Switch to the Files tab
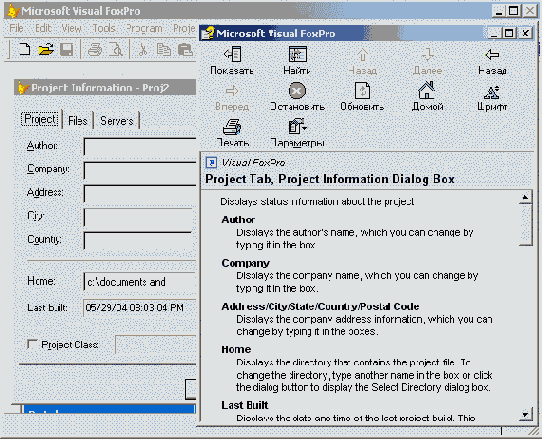542x439 pixels. point(77,121)
